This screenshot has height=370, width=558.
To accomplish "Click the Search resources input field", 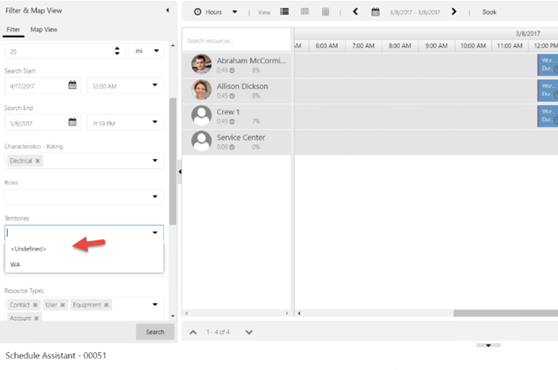I will click(x=236, y=41).
